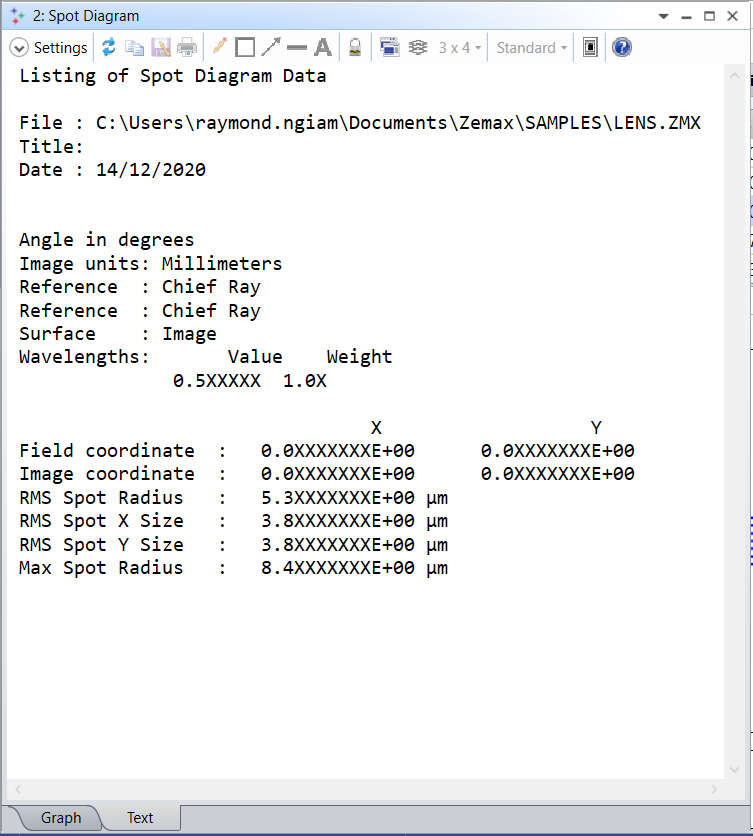Click the Print icon
The image size is (753, 836).
187,47
